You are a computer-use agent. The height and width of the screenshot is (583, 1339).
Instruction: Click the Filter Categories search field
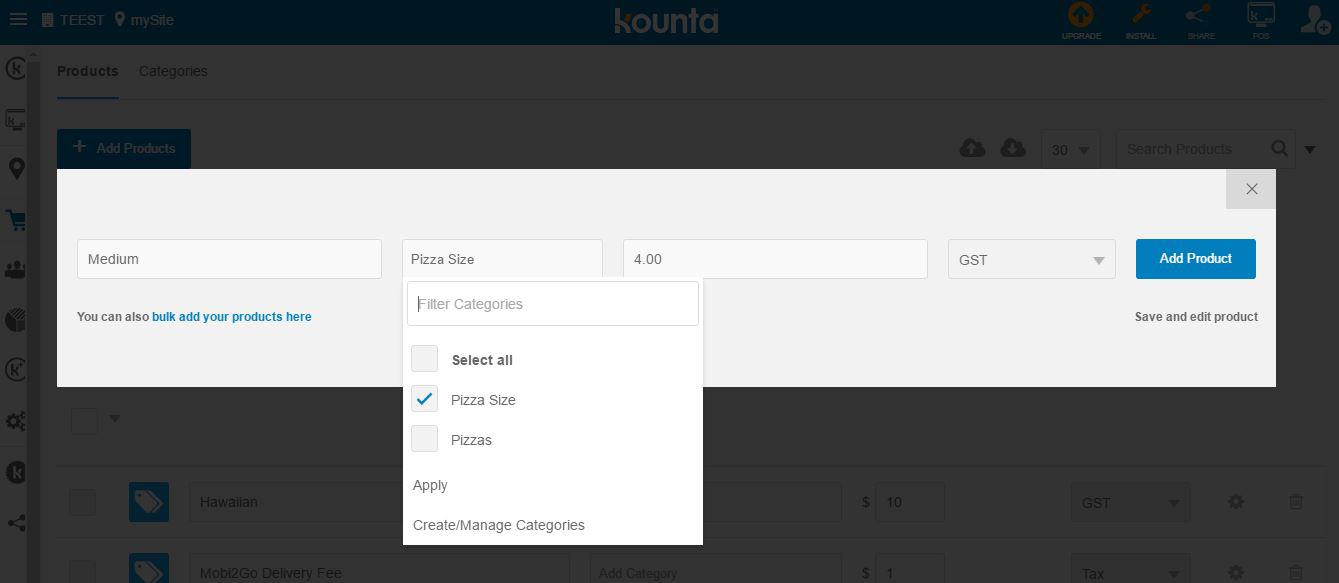tap(552, 304)
